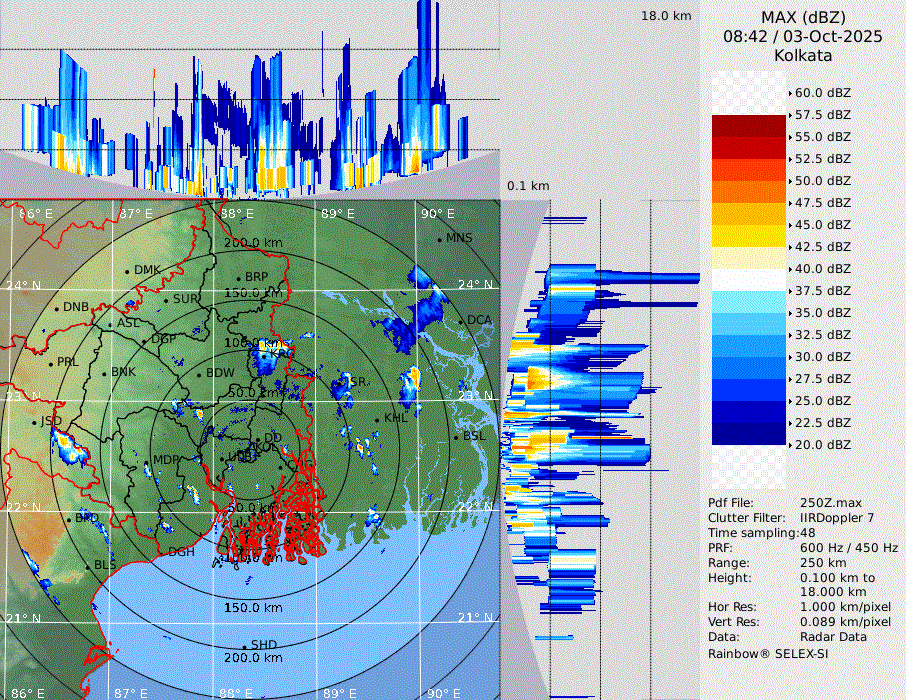Click the Kolkata radar site name

click(802, 55)
